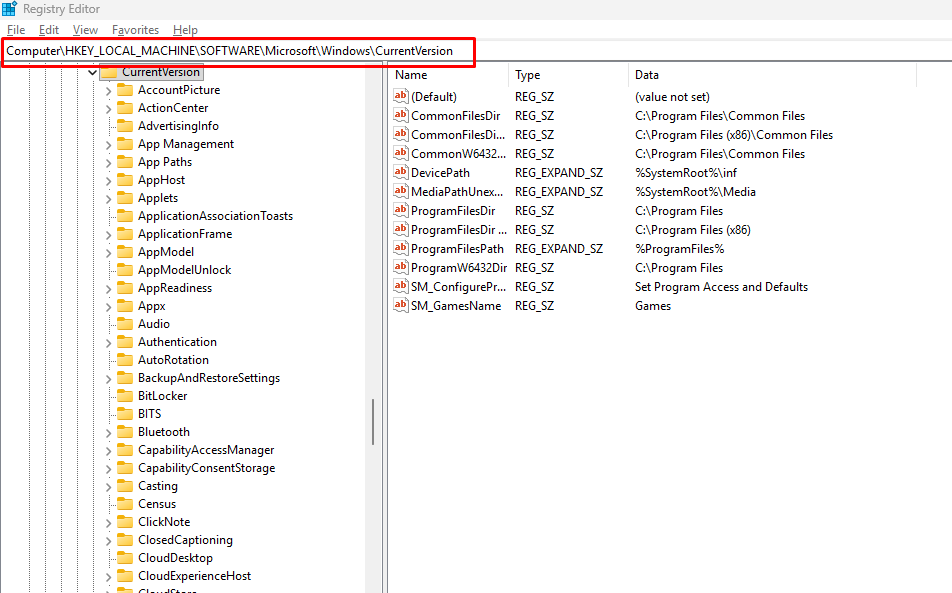The image size is (952, 593).
Task: Select the DevicePath value icon
Action: (402, 173)
